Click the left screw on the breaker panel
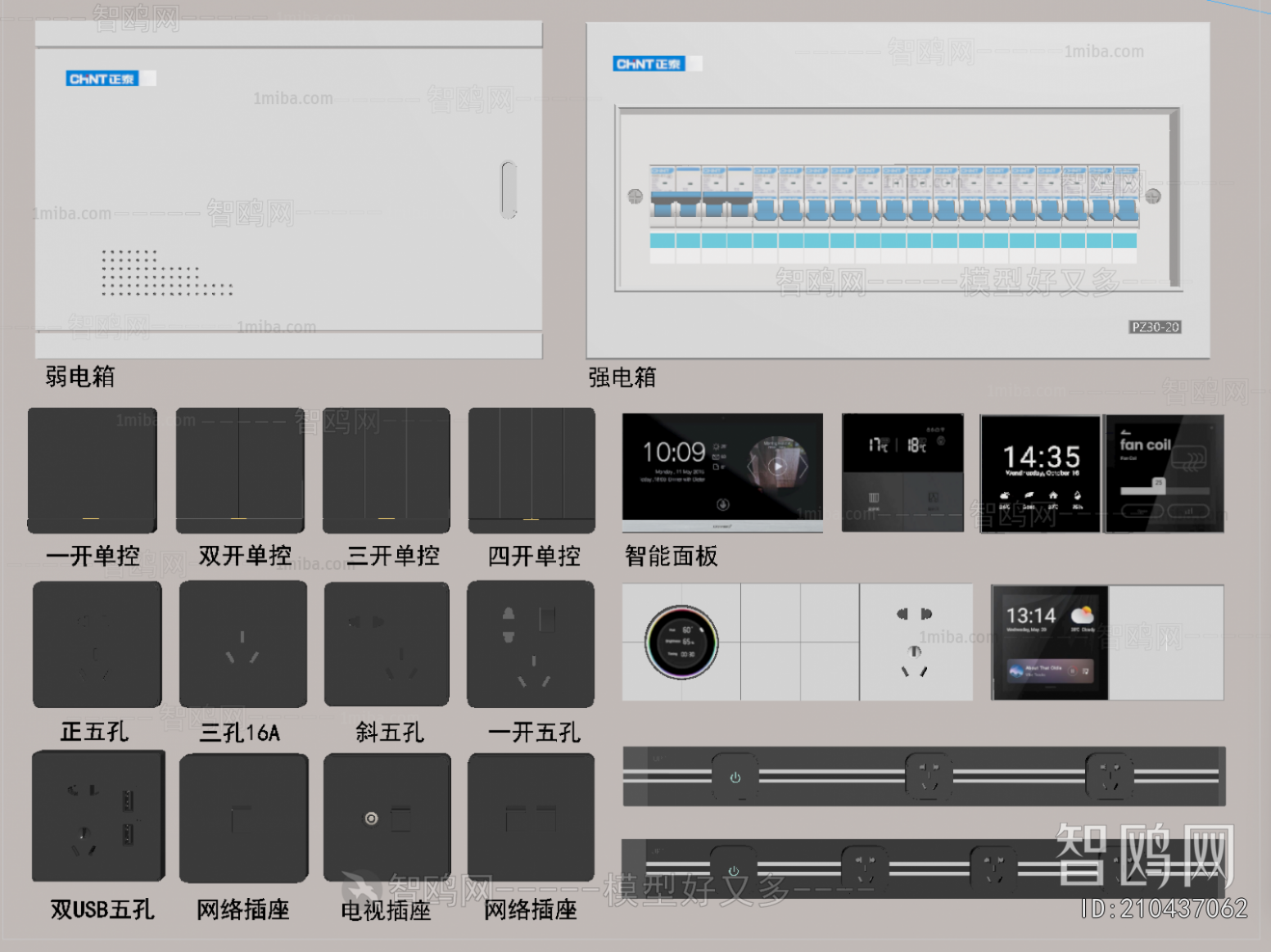The width and height of the screenshot is (1271, 952). (635, 196)
